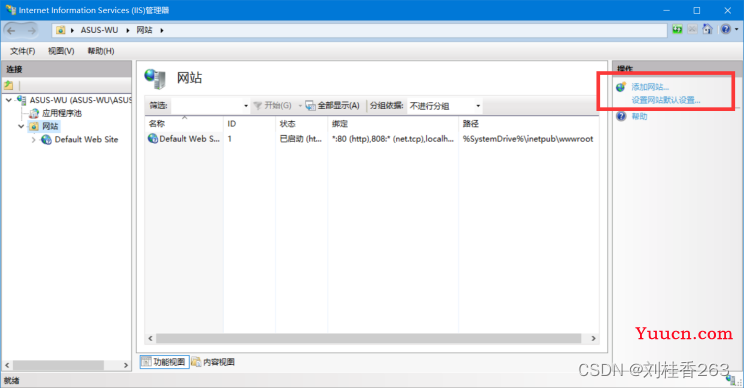745x388 pixels.
Task: Expand the Default Web Site node
Action: [x=33, y=140]
